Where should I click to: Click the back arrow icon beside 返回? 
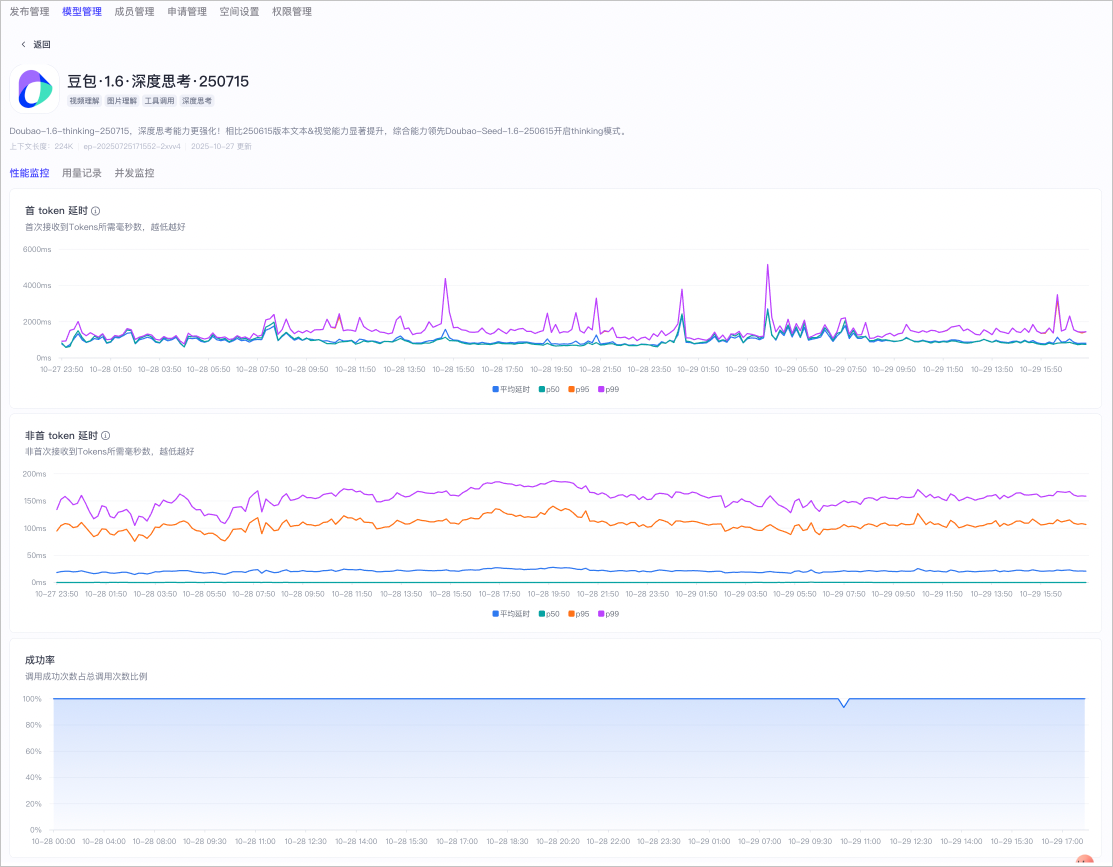click(23, 44)
